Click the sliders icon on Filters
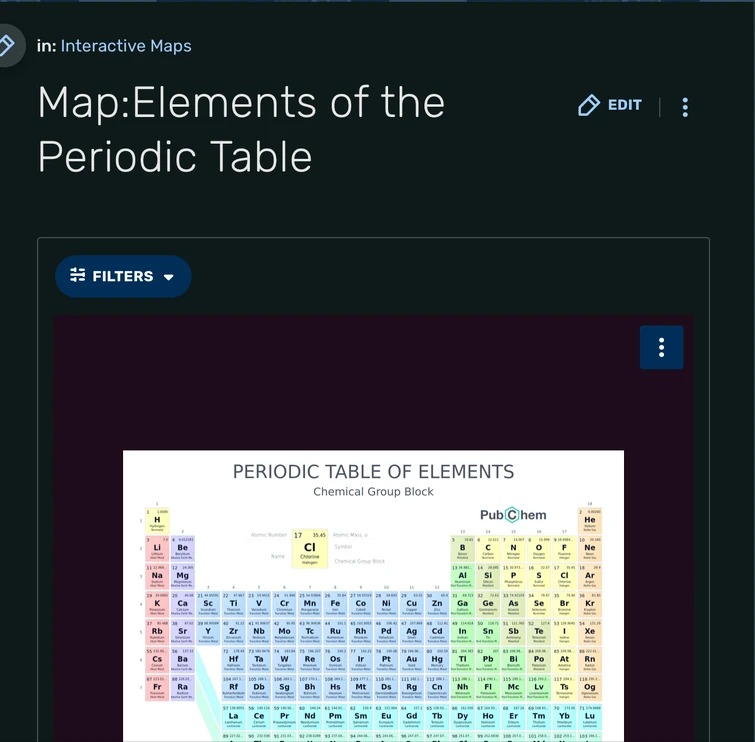This screenshot has height=742, width=755. [76, 276]
